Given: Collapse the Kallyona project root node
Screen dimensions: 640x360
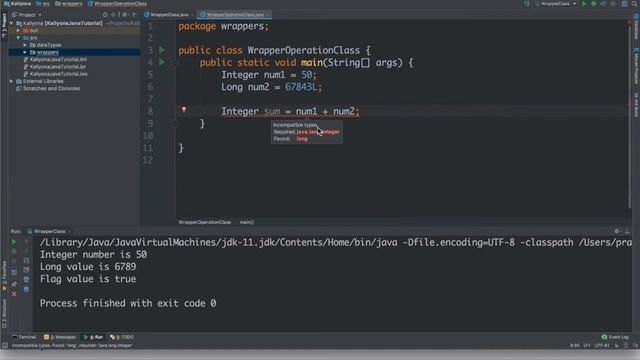Looking at the screenshot, I should pos(12,23).
